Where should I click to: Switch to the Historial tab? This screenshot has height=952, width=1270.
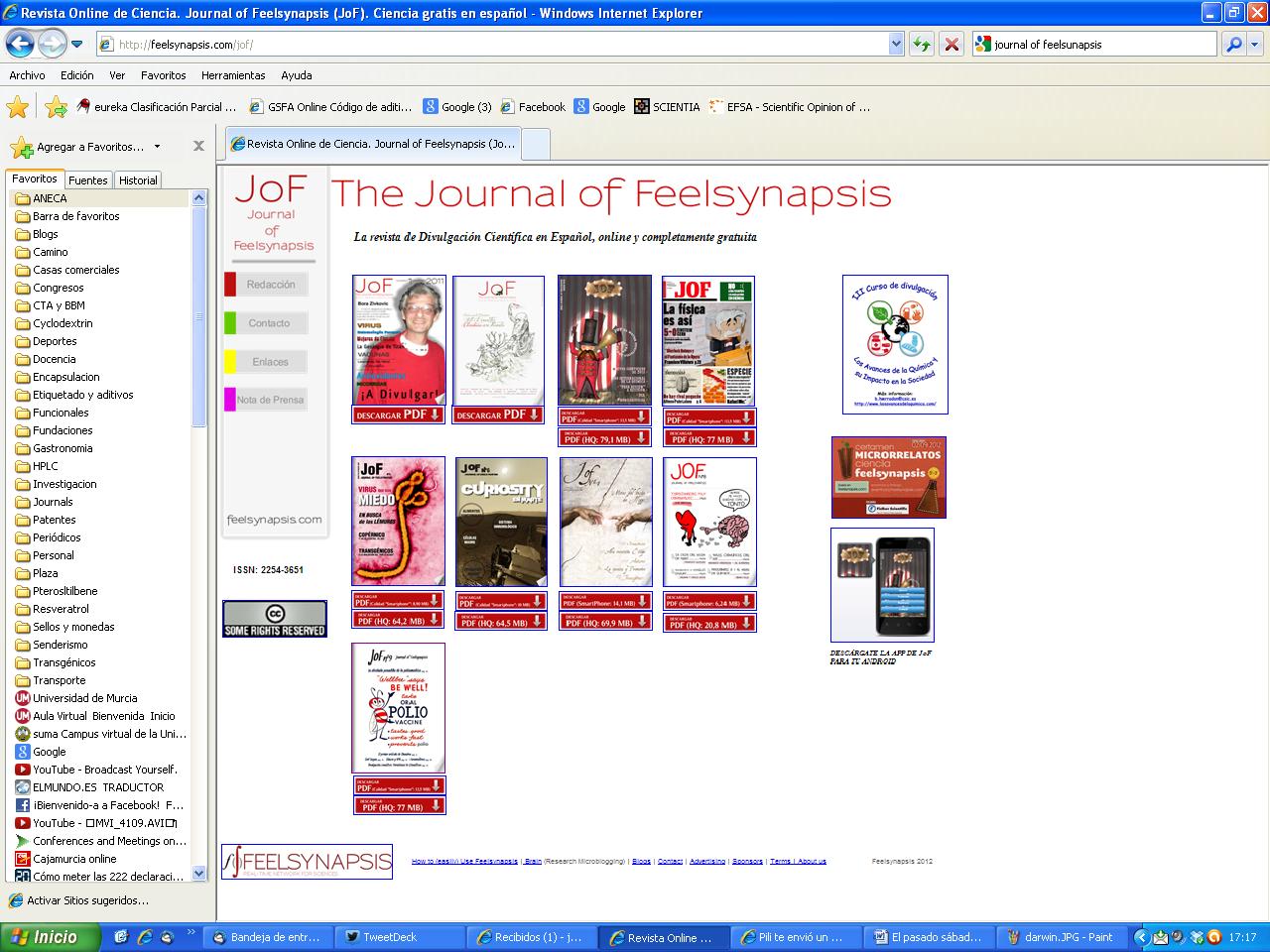tap(138, 180)
